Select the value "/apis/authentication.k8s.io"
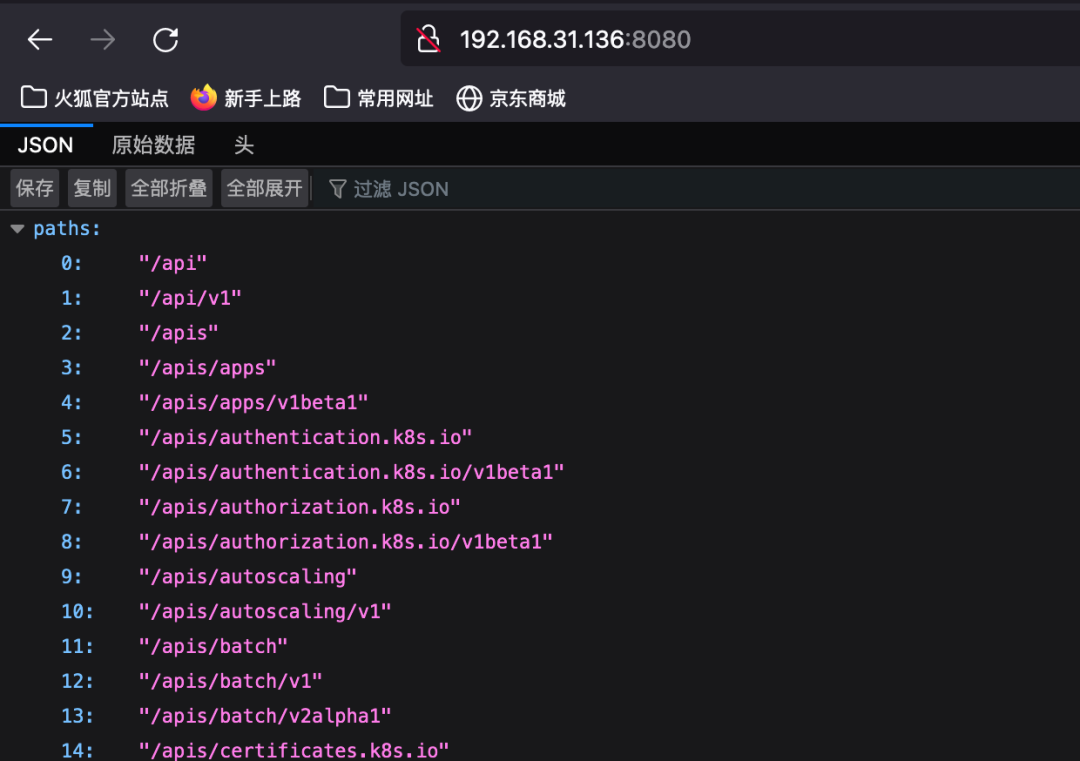Image resolution: width=1080 pixels, height=761 pixels. coord(305,437)
